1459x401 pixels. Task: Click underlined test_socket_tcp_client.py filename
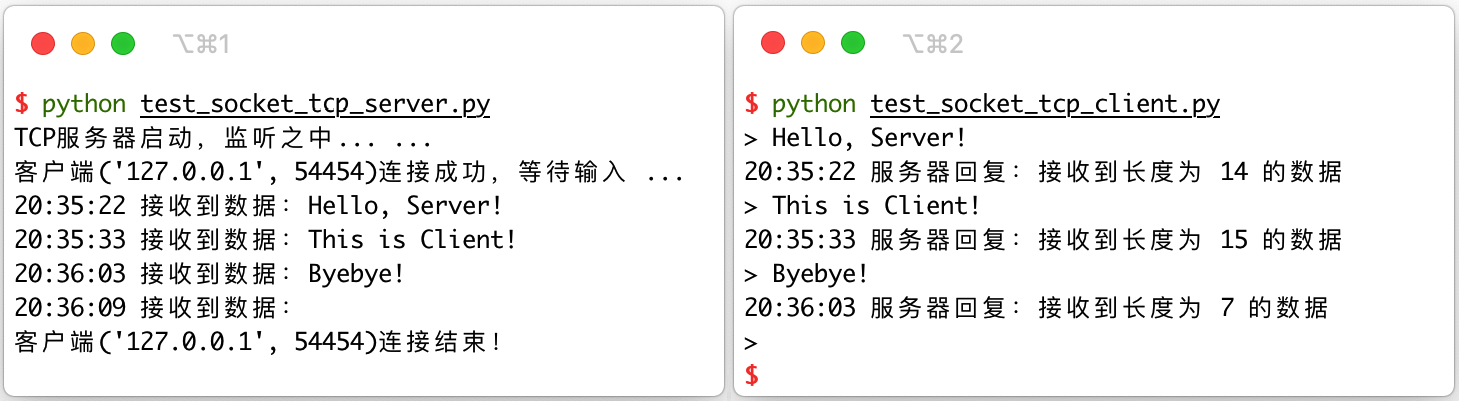(1045, 104)
